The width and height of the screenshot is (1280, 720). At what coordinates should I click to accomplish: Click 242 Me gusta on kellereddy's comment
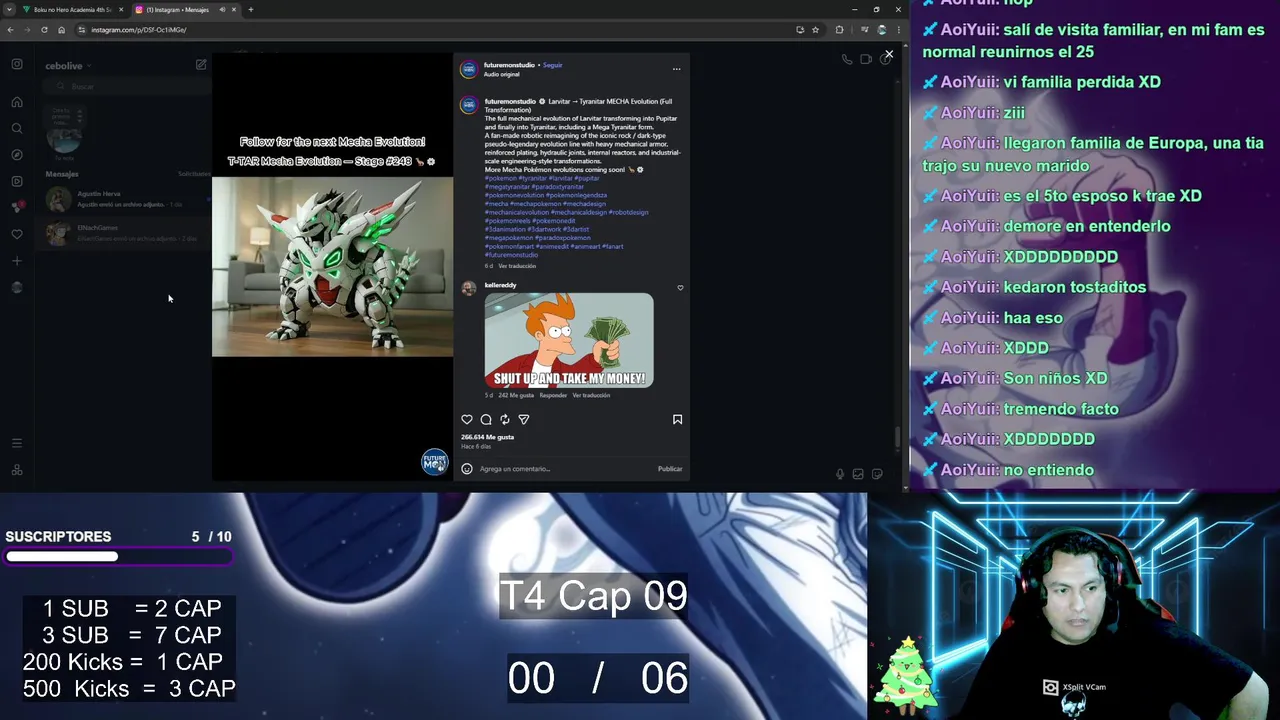click(516, 395)
